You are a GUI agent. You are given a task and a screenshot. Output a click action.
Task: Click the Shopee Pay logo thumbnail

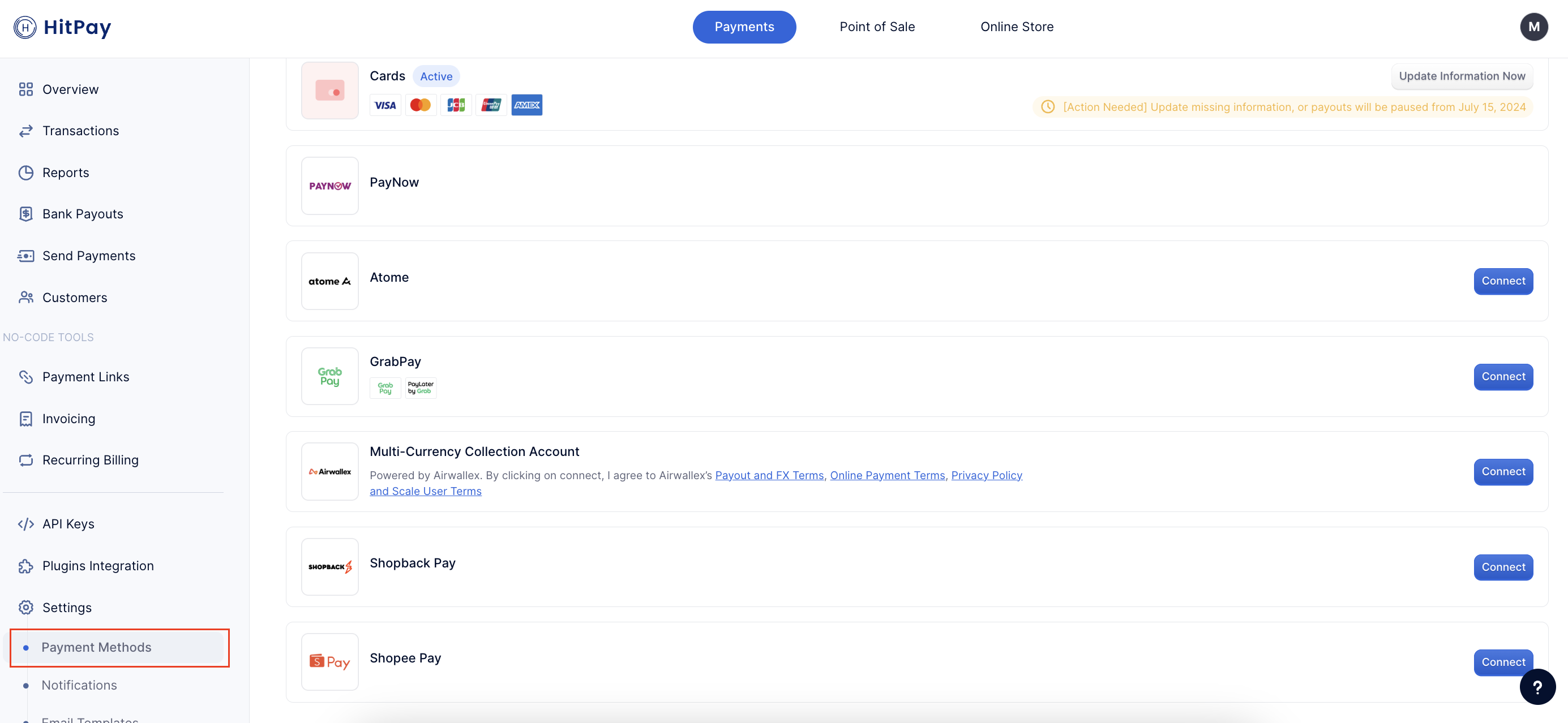(x=330, y=661)
